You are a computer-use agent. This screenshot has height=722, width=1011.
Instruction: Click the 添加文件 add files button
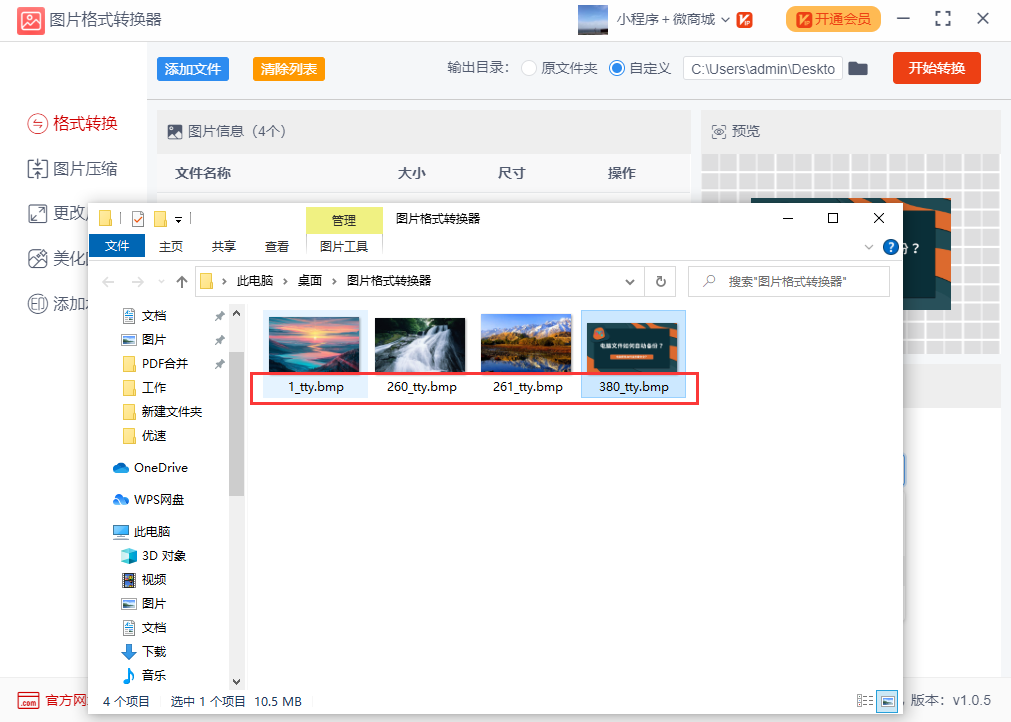[192, 68]
